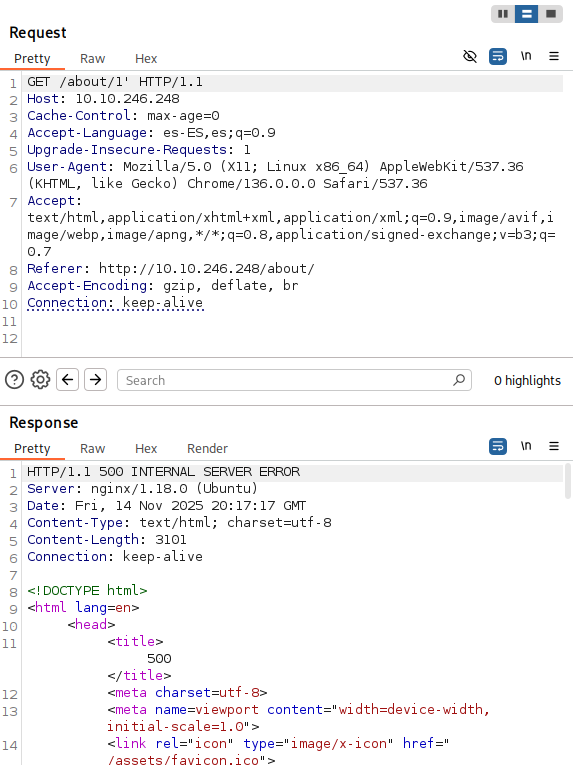574x765 pixels.
Task: Click request Connection: keep-alive line
Action: [115, 302]
